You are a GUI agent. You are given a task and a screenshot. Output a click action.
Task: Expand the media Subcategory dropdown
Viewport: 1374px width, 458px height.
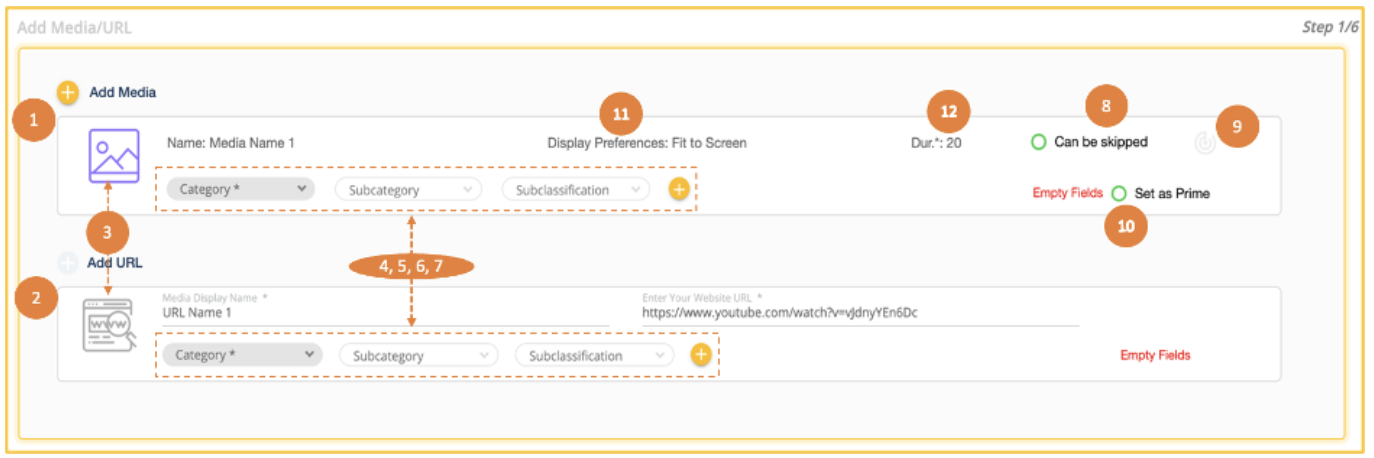tap(408, 189)
